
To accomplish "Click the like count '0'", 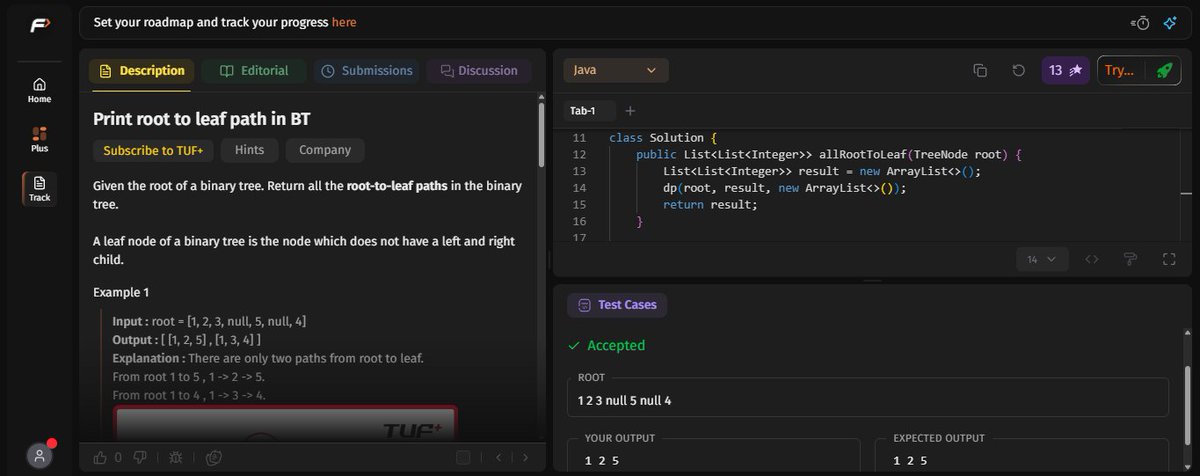I will pos(118,457).
